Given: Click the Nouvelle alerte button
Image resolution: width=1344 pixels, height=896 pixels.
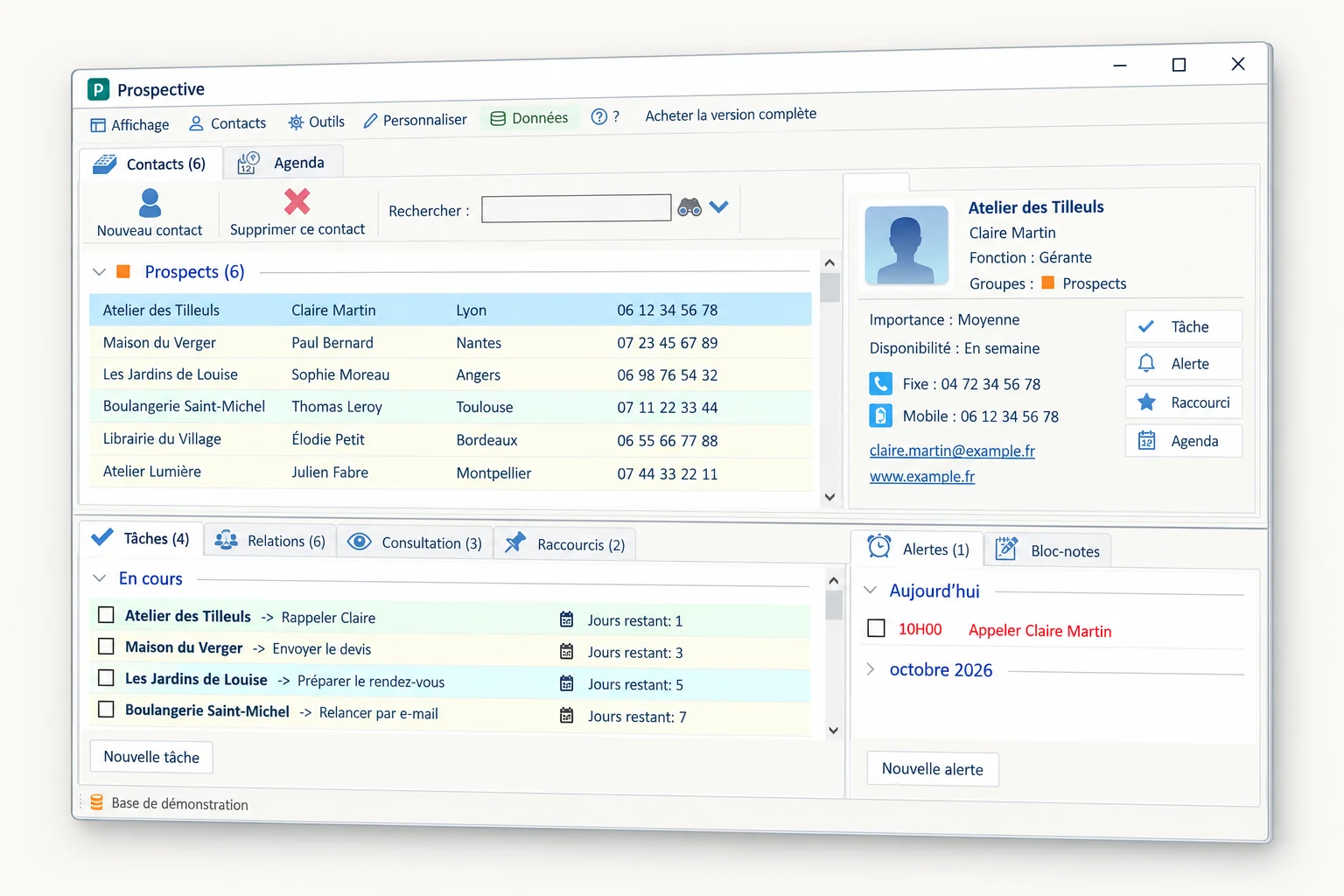Looking at the screenshot, I should pos(933,769).
